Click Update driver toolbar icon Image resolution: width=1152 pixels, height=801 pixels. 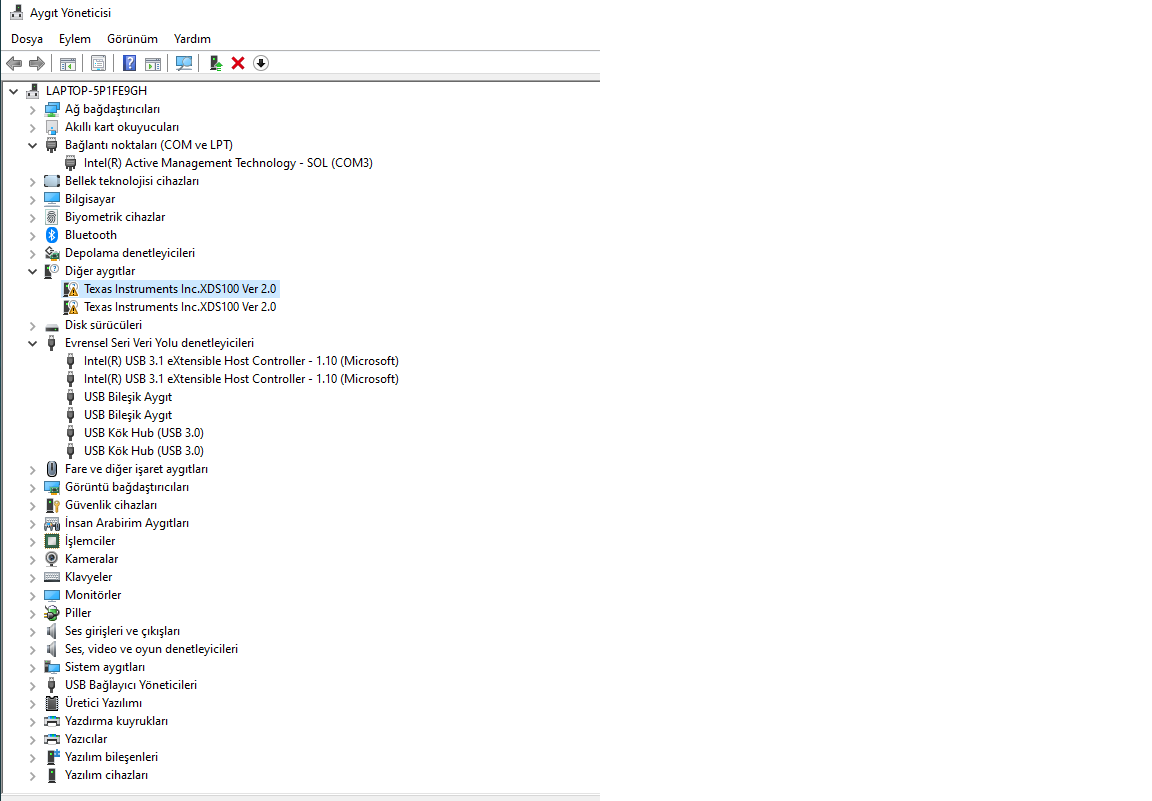click(x=215, y=63)
